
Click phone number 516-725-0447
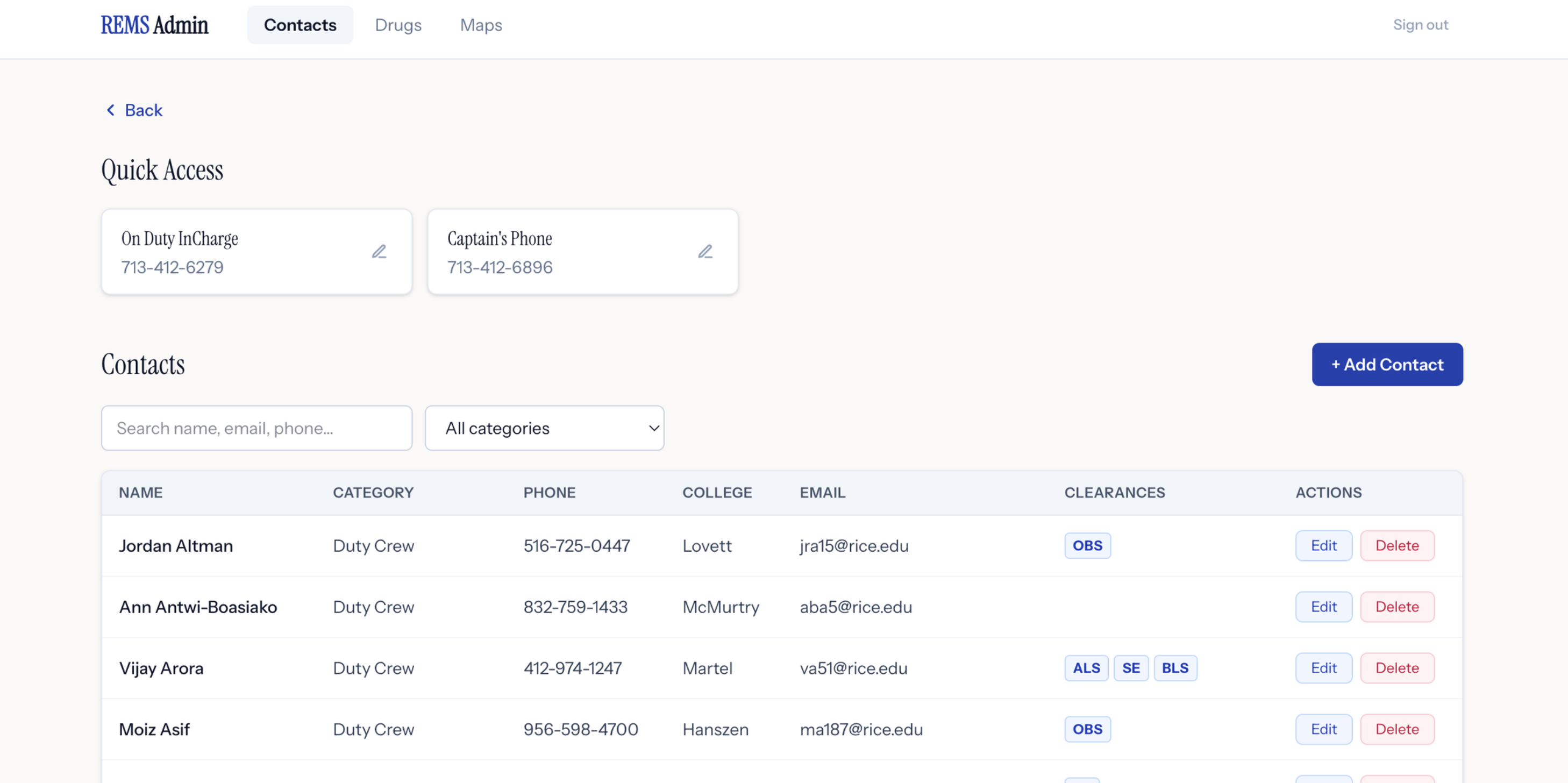pyautogui.click(x=576, y=545)
